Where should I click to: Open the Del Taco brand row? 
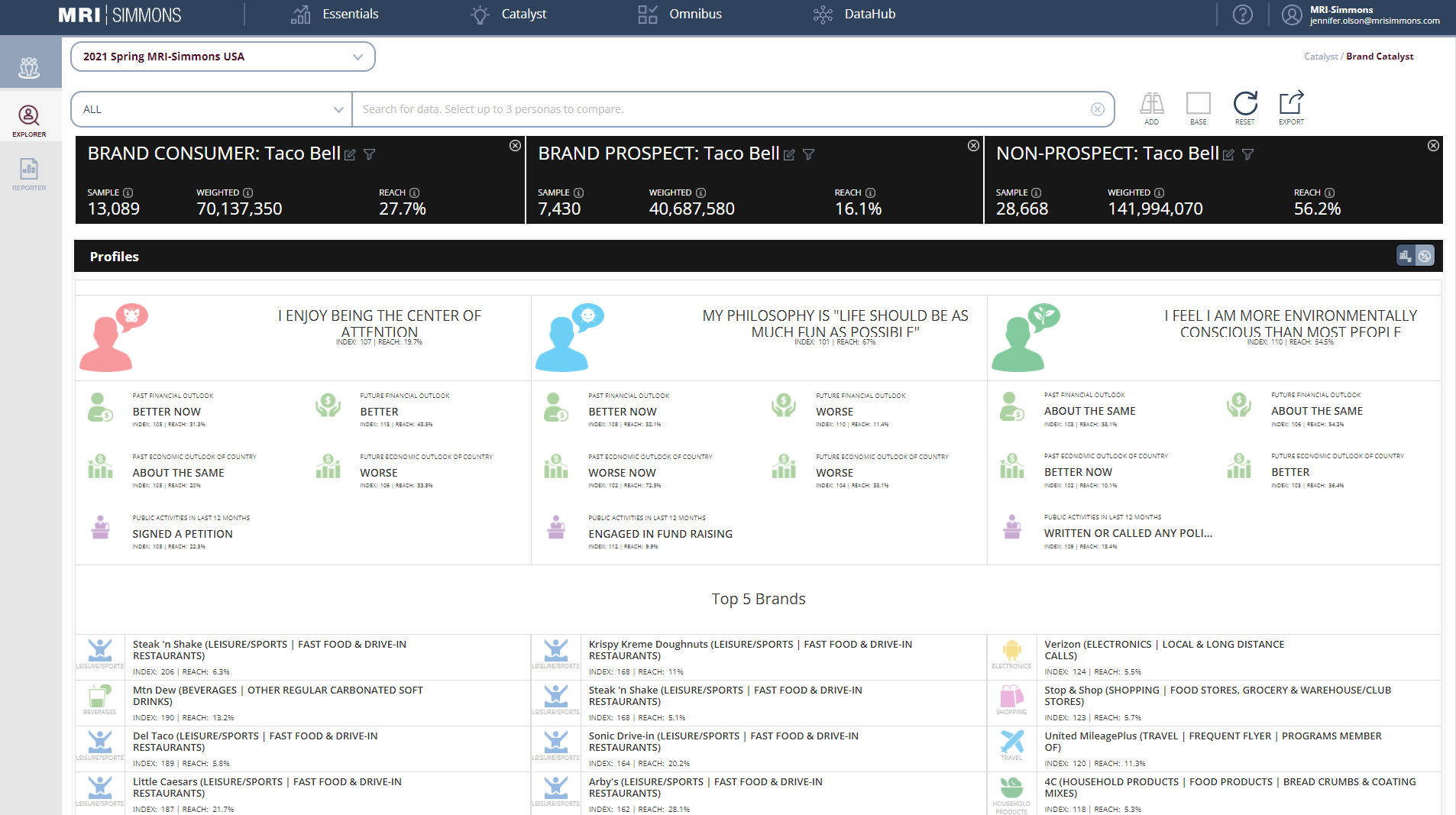303,749
